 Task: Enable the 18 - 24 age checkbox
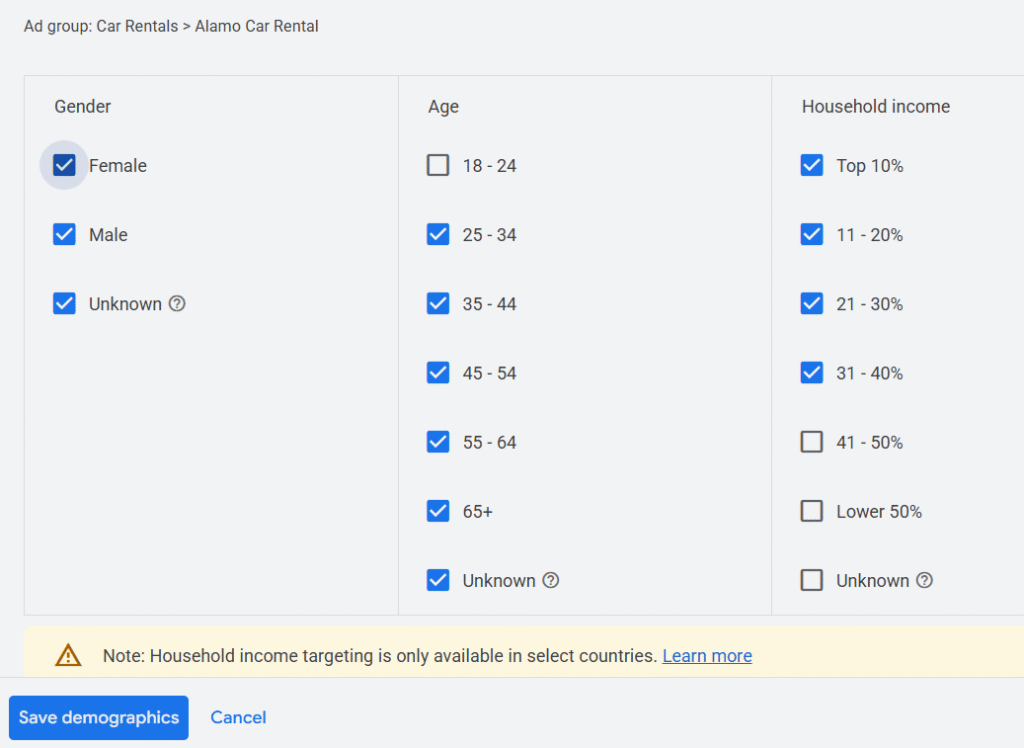click(438, 165)
